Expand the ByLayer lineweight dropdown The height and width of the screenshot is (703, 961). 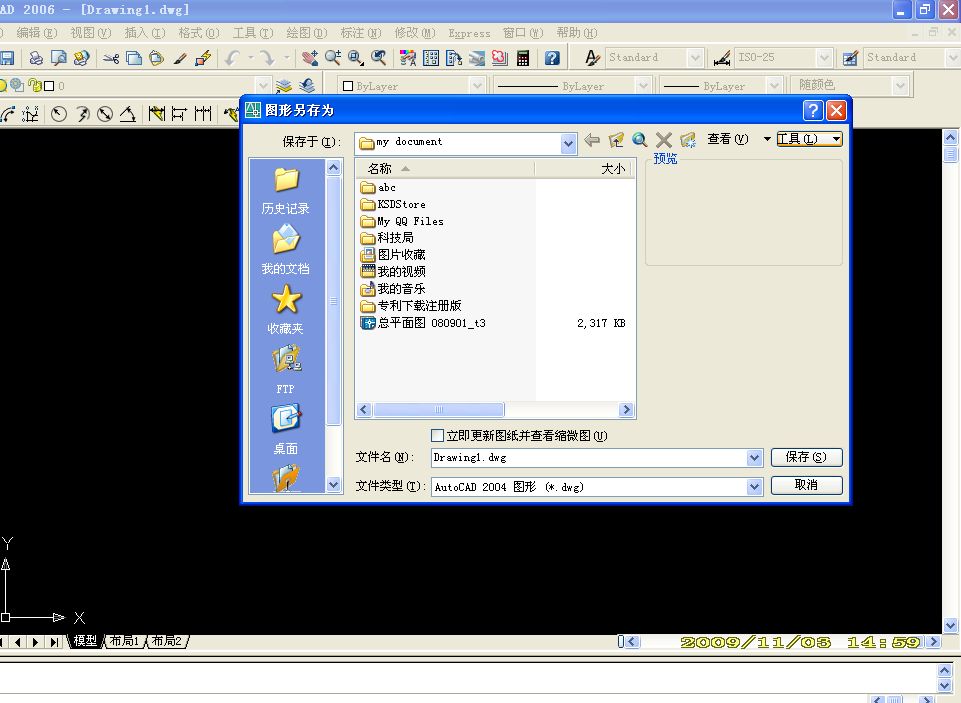(774, 86)
